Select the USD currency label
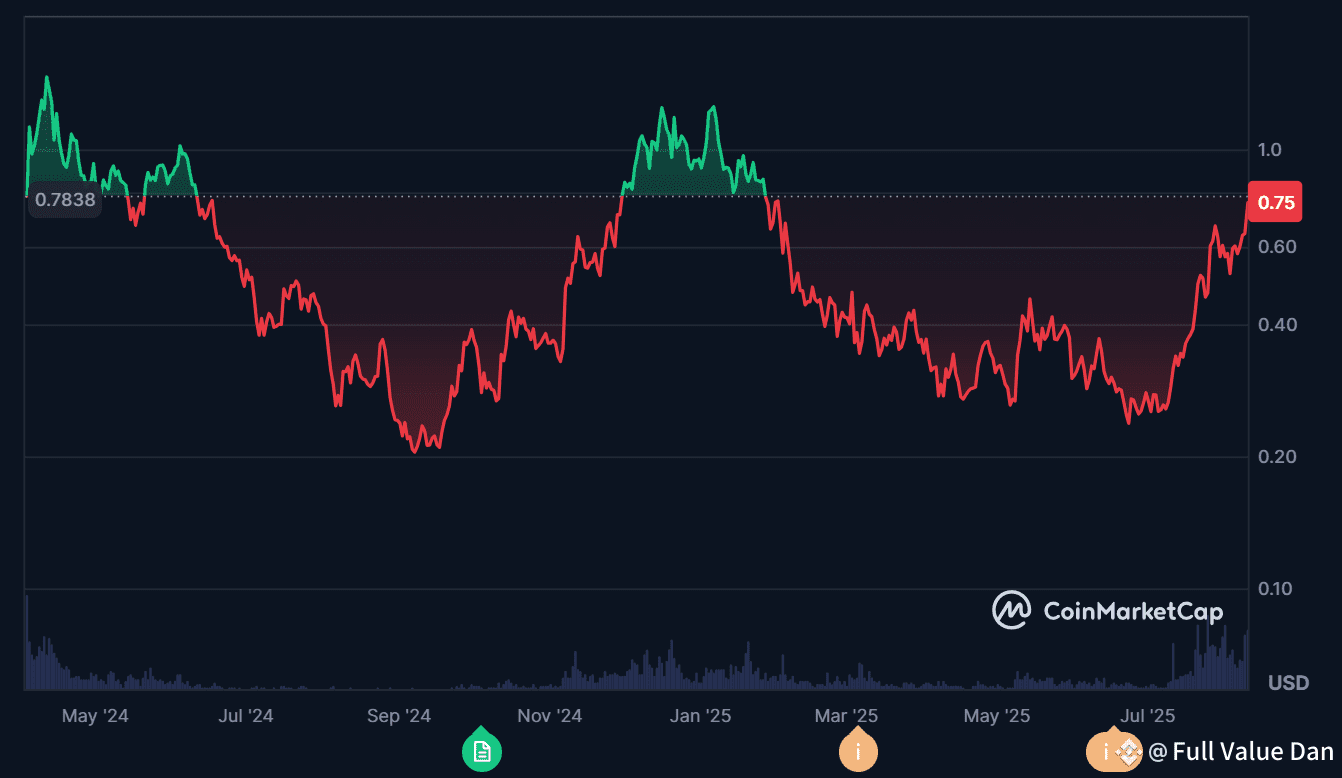 click(1289, 684)
